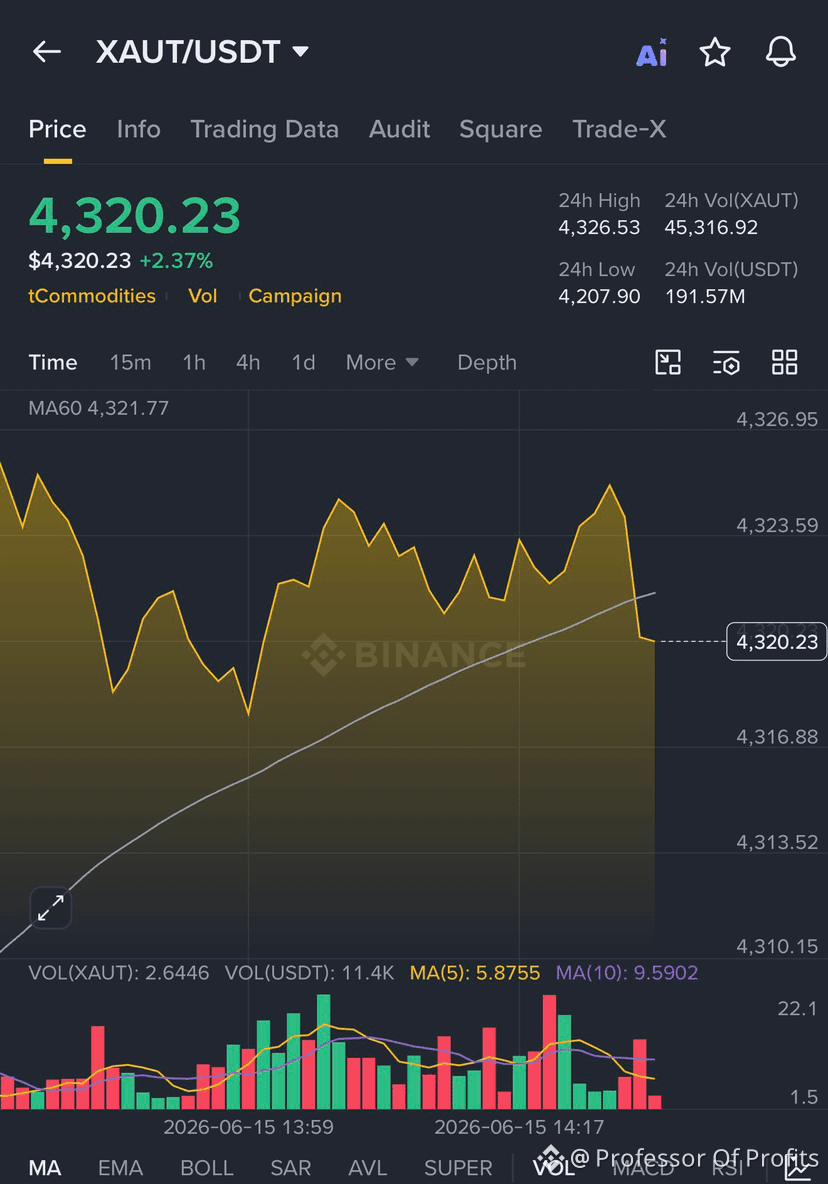Screen dimensions: 828x1184
Task: Open indicator chart icon at bottom right
Action: 799,1167
